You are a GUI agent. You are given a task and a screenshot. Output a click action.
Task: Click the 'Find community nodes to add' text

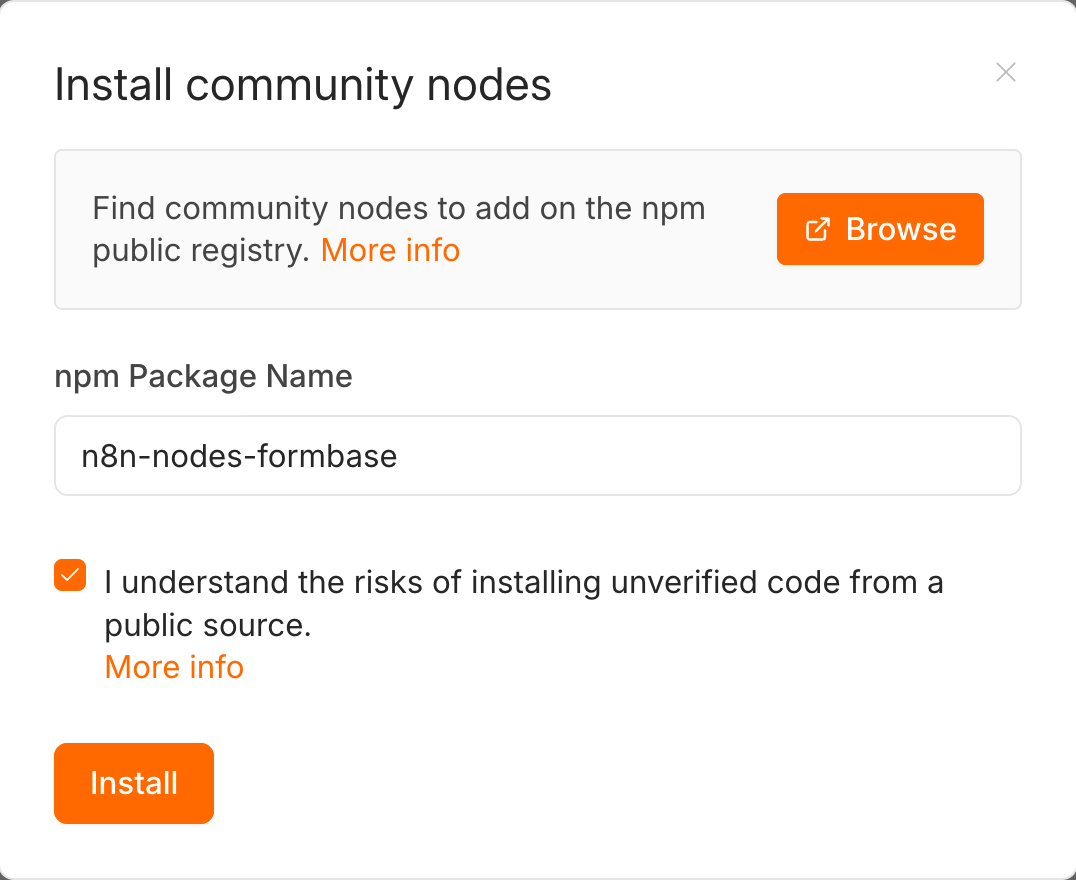point(399,229)
